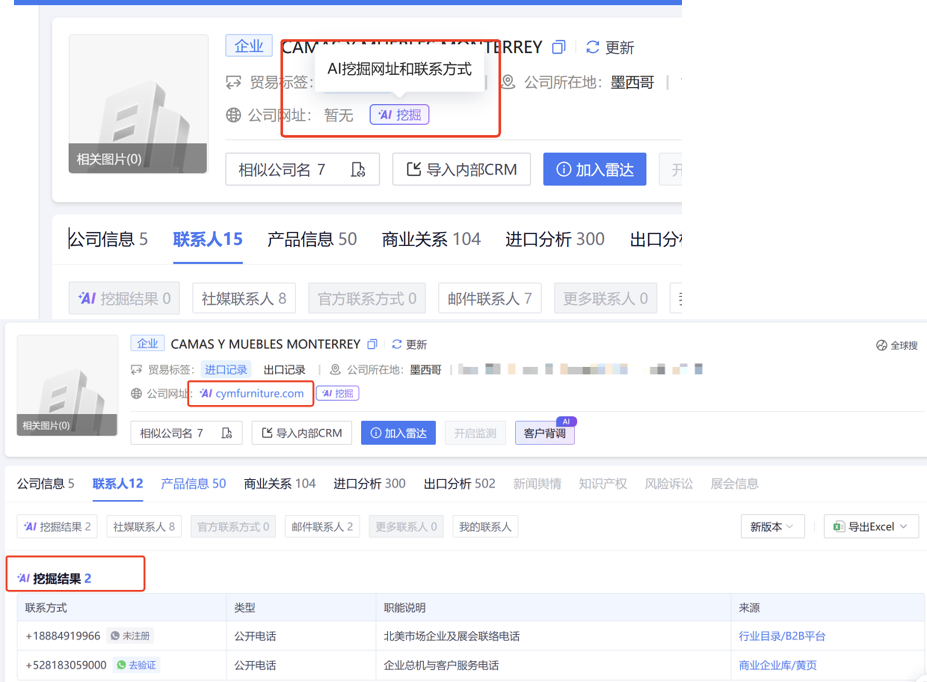This screenshot has width=927, height=682.
Task: Switch to the 出口分析 502 tab
Action: point(459,483)
